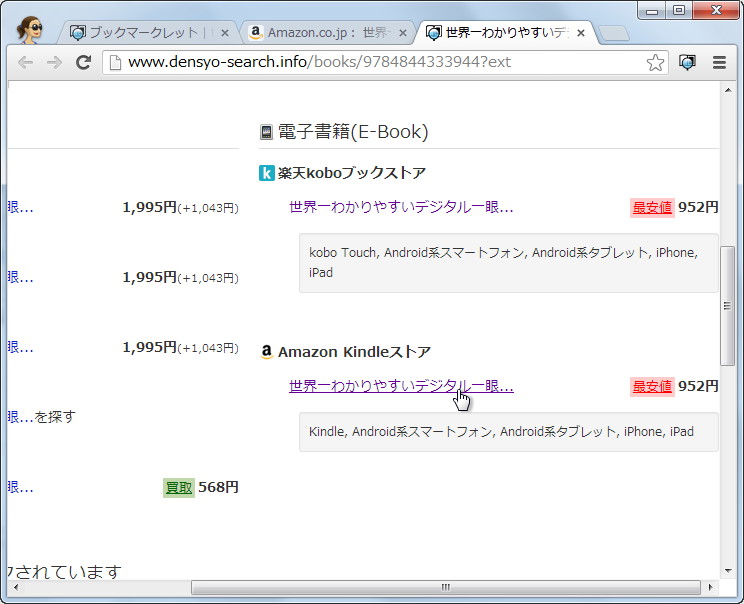Click the 楽天koboブックストア heading
Image resolution: width=744 pixels, height=604 pixels.
click(352, 173)
